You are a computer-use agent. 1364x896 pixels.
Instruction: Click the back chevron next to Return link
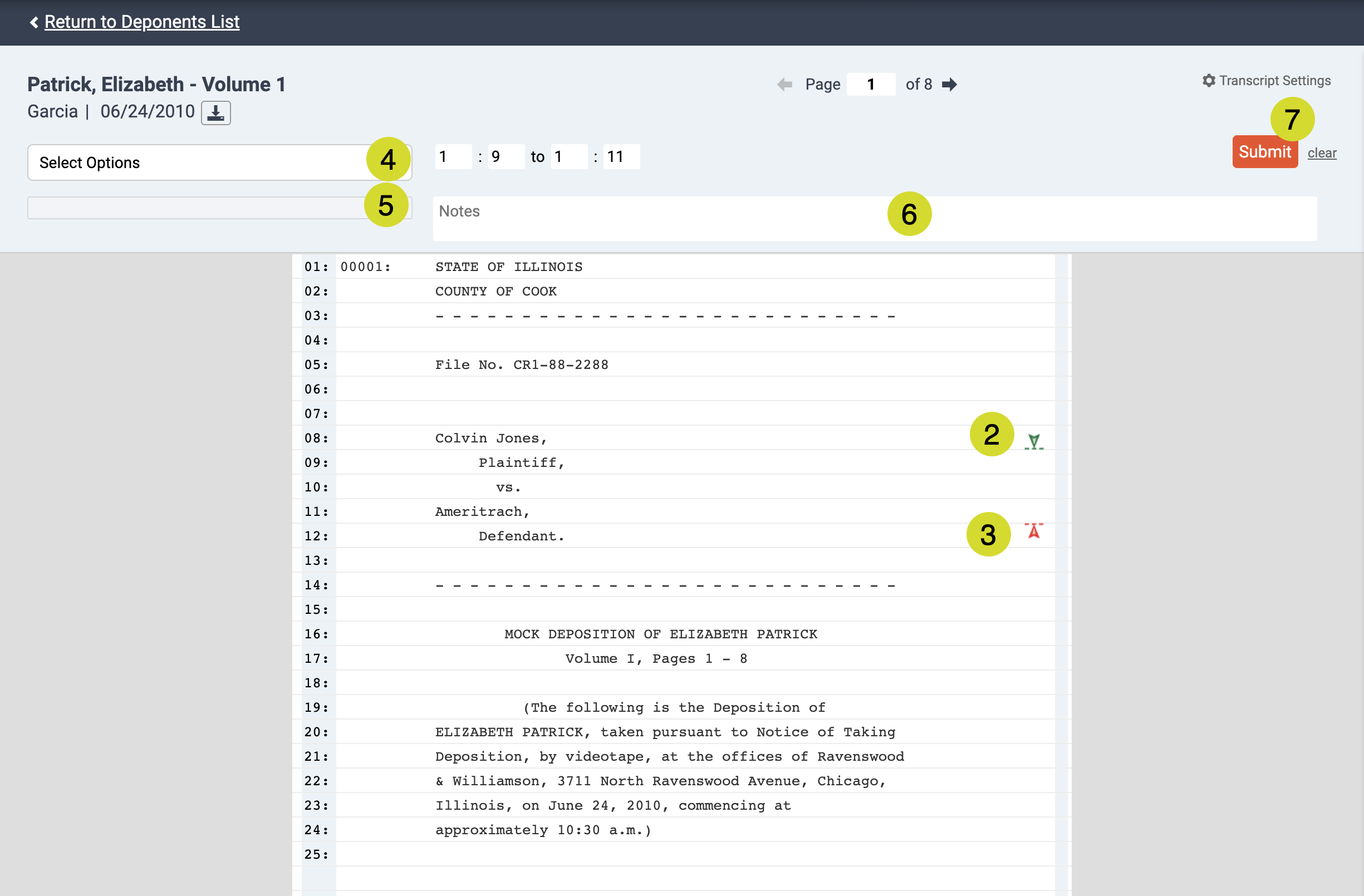[34, 22]
